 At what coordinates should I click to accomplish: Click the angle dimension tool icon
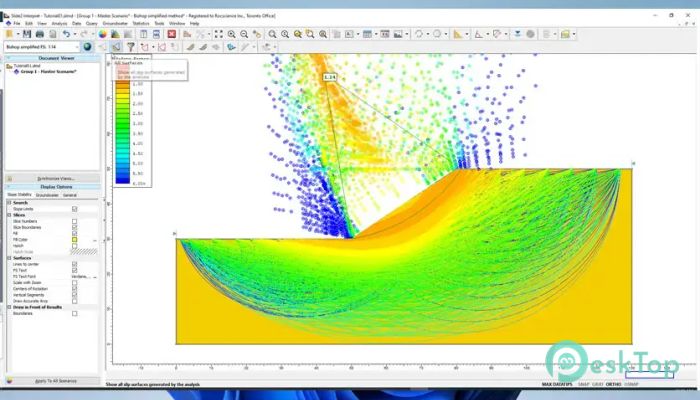pyautogui.click(x=478, y=34)
